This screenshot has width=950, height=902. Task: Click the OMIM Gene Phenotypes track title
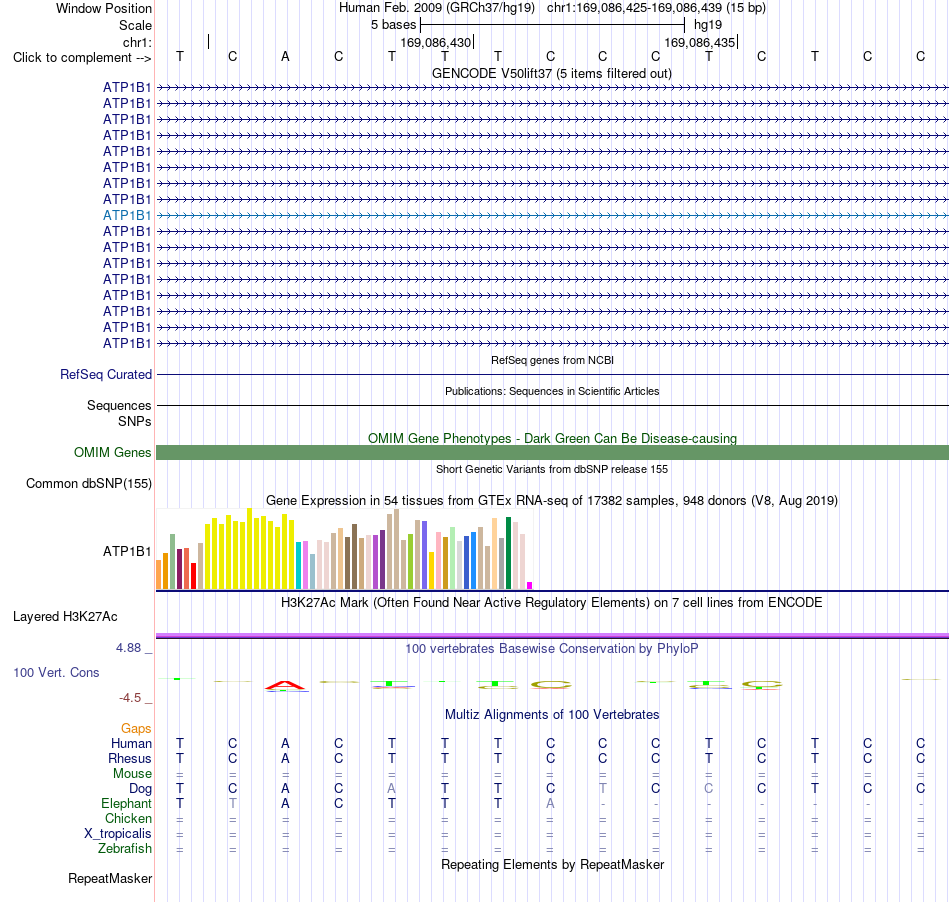(553, 439)
